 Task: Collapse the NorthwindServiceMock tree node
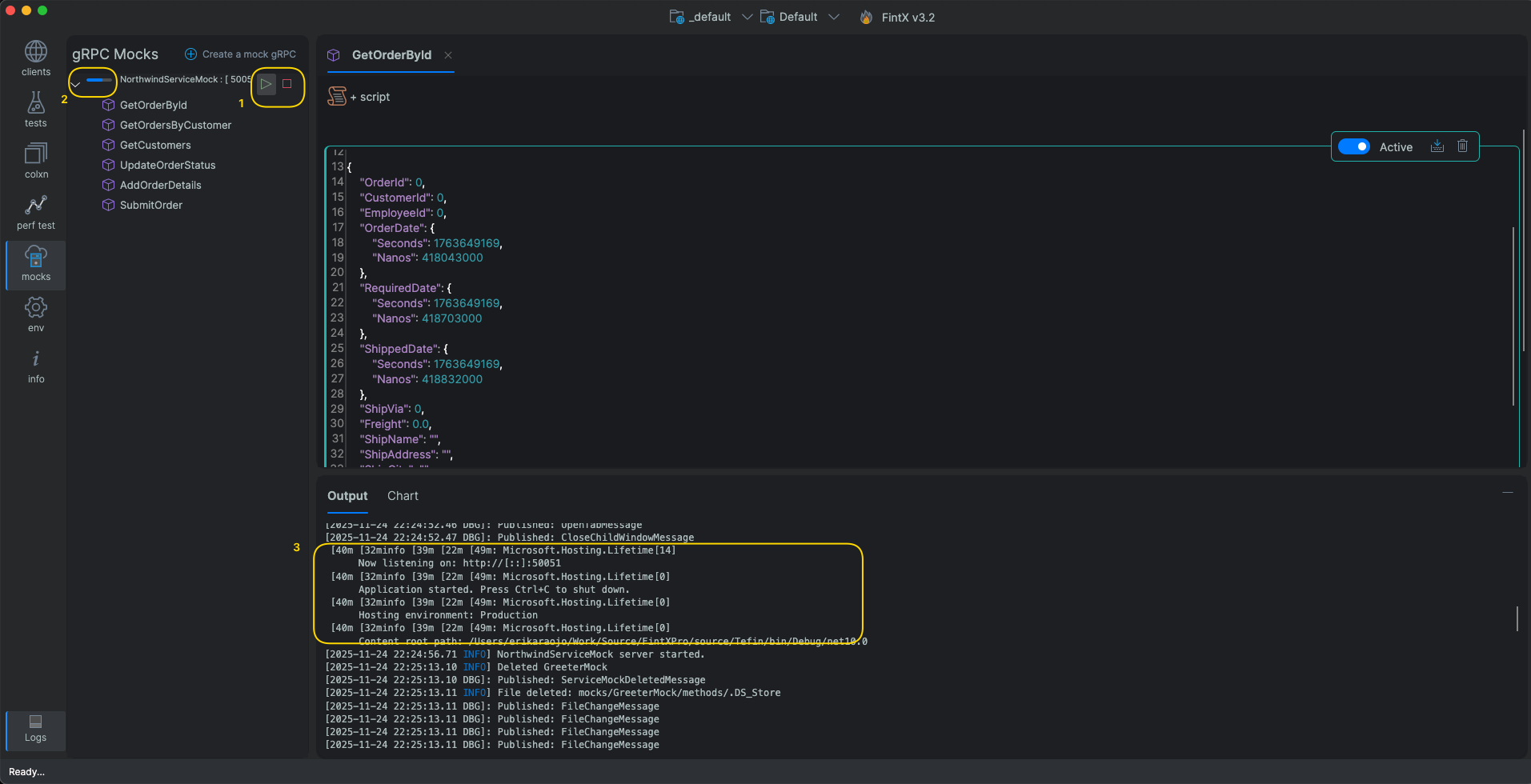click(76, 84)
